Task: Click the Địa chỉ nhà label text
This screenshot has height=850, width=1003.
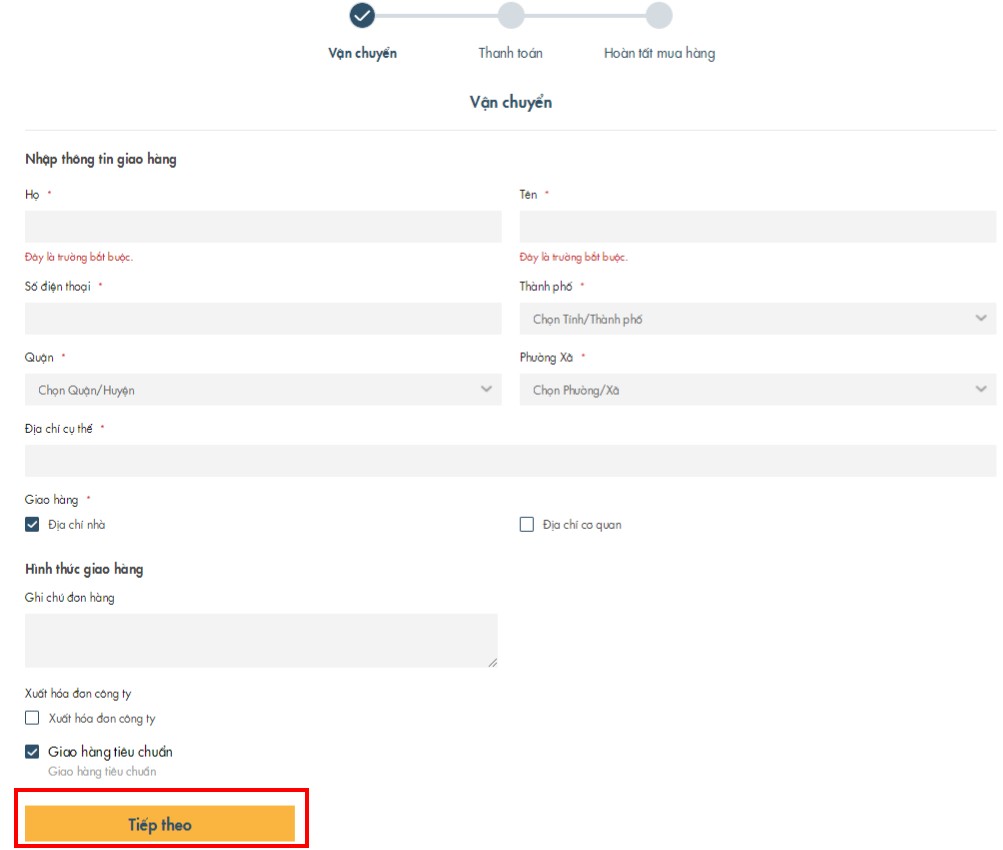Action: coord(77,524)
